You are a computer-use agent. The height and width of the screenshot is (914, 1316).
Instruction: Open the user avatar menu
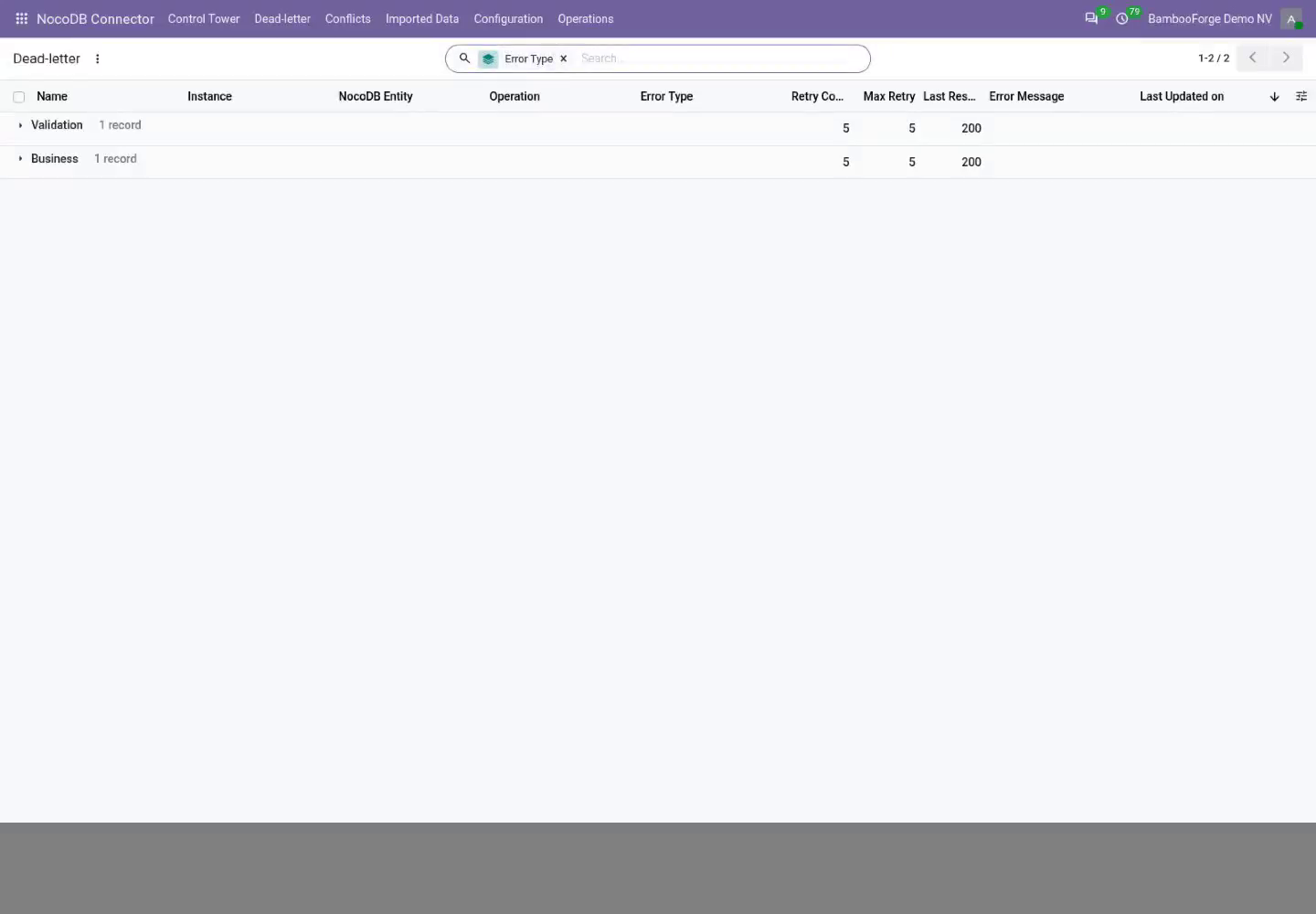click(1291, 18)
